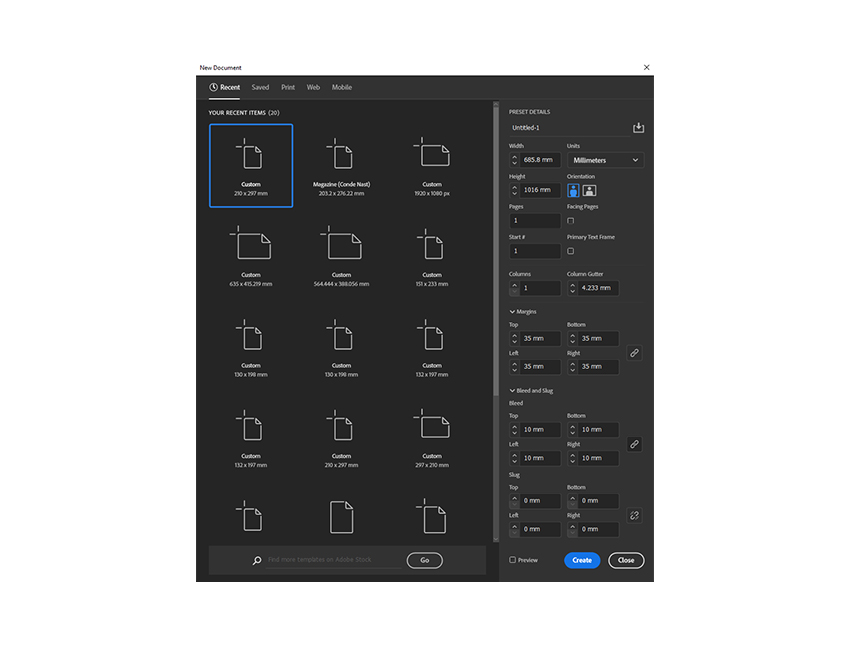850x650 pixels.
Task: Choose the Custom 151 x 233 mm preset
Action: click(432, 256)
